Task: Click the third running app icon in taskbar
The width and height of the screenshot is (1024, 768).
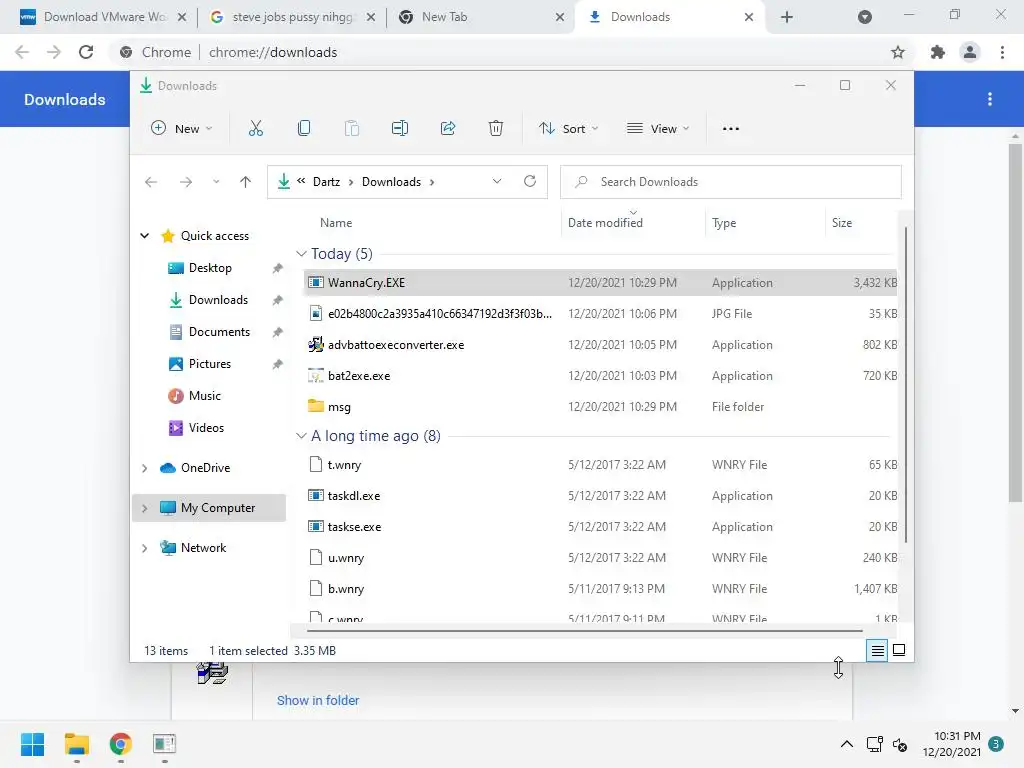Action: (x=165, y=744)
